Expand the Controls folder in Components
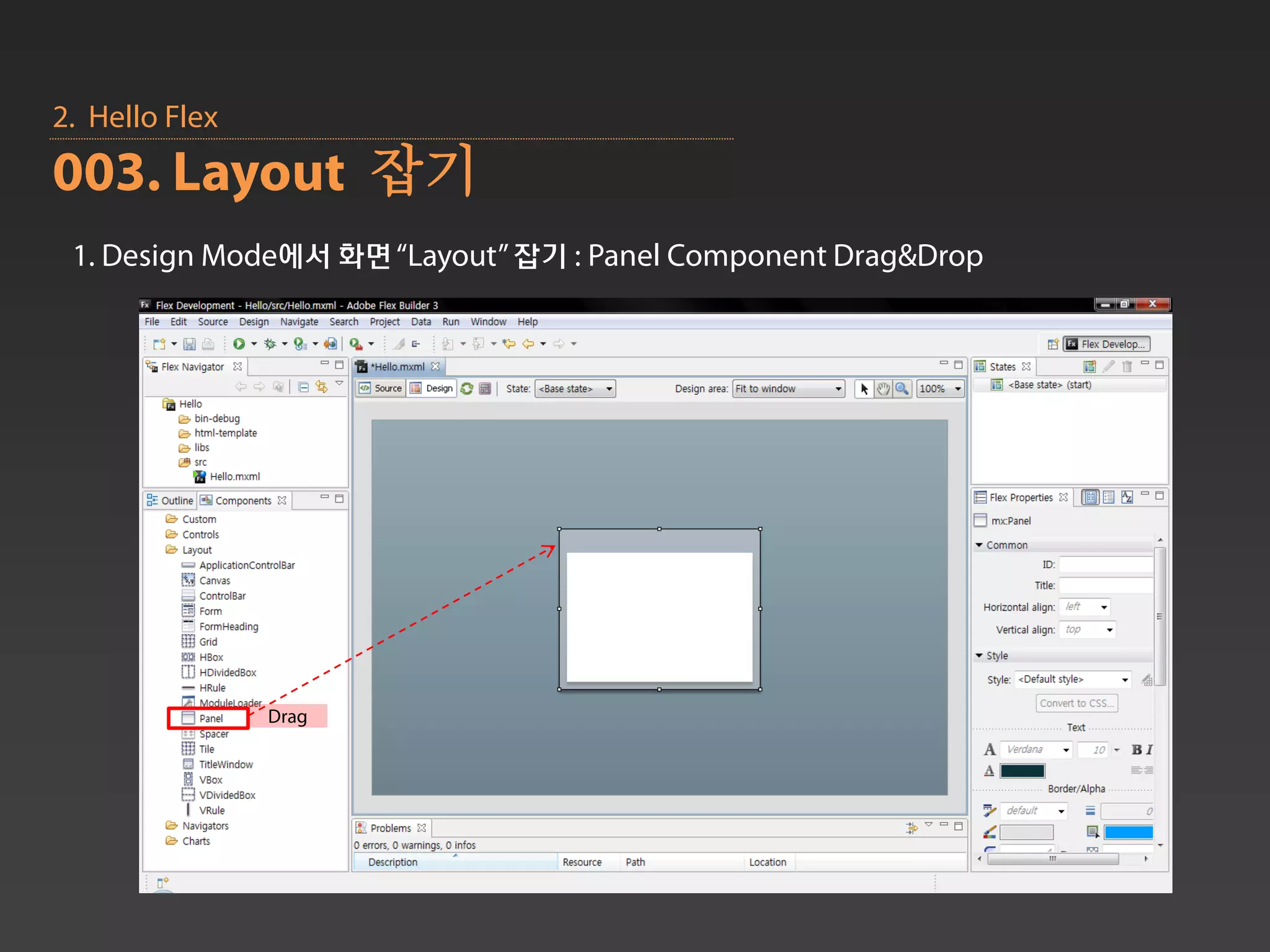The image size is (1270, 952). pos(200,534)
